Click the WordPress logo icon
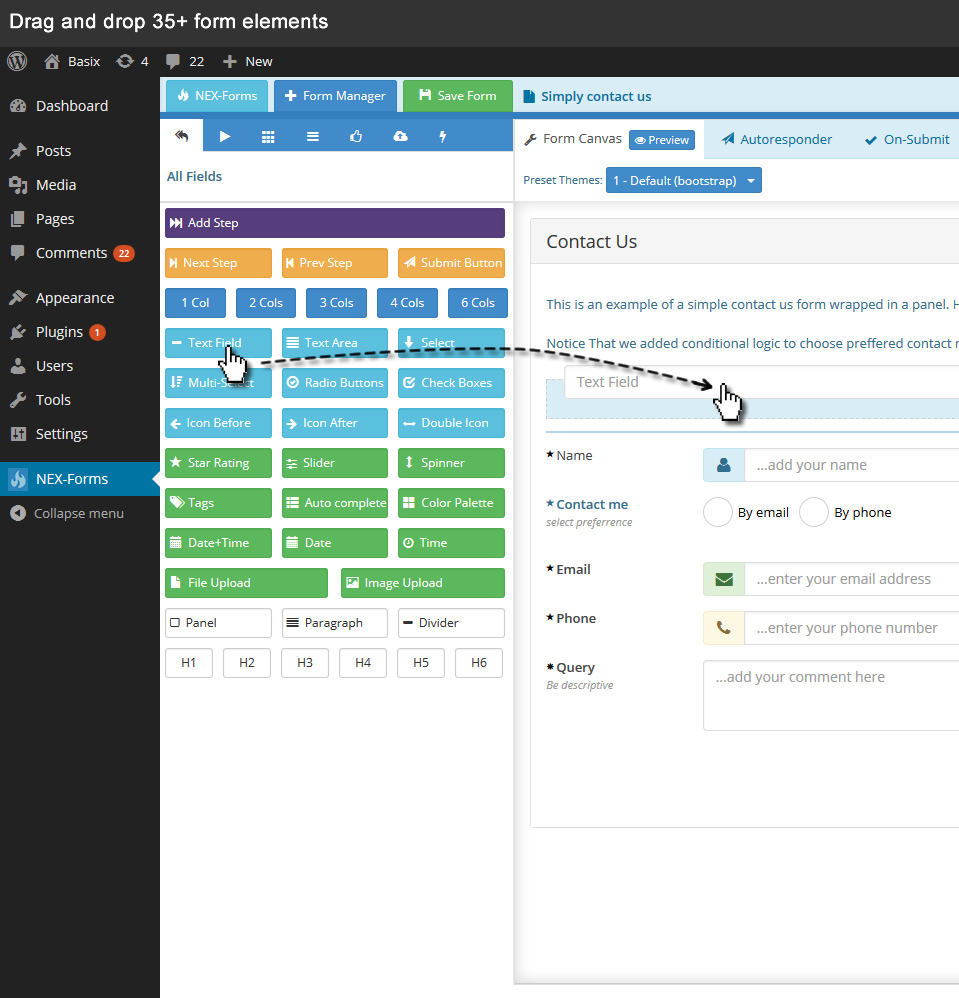The width and height of the screenshot is (959, 998). [x=17, y=61]
